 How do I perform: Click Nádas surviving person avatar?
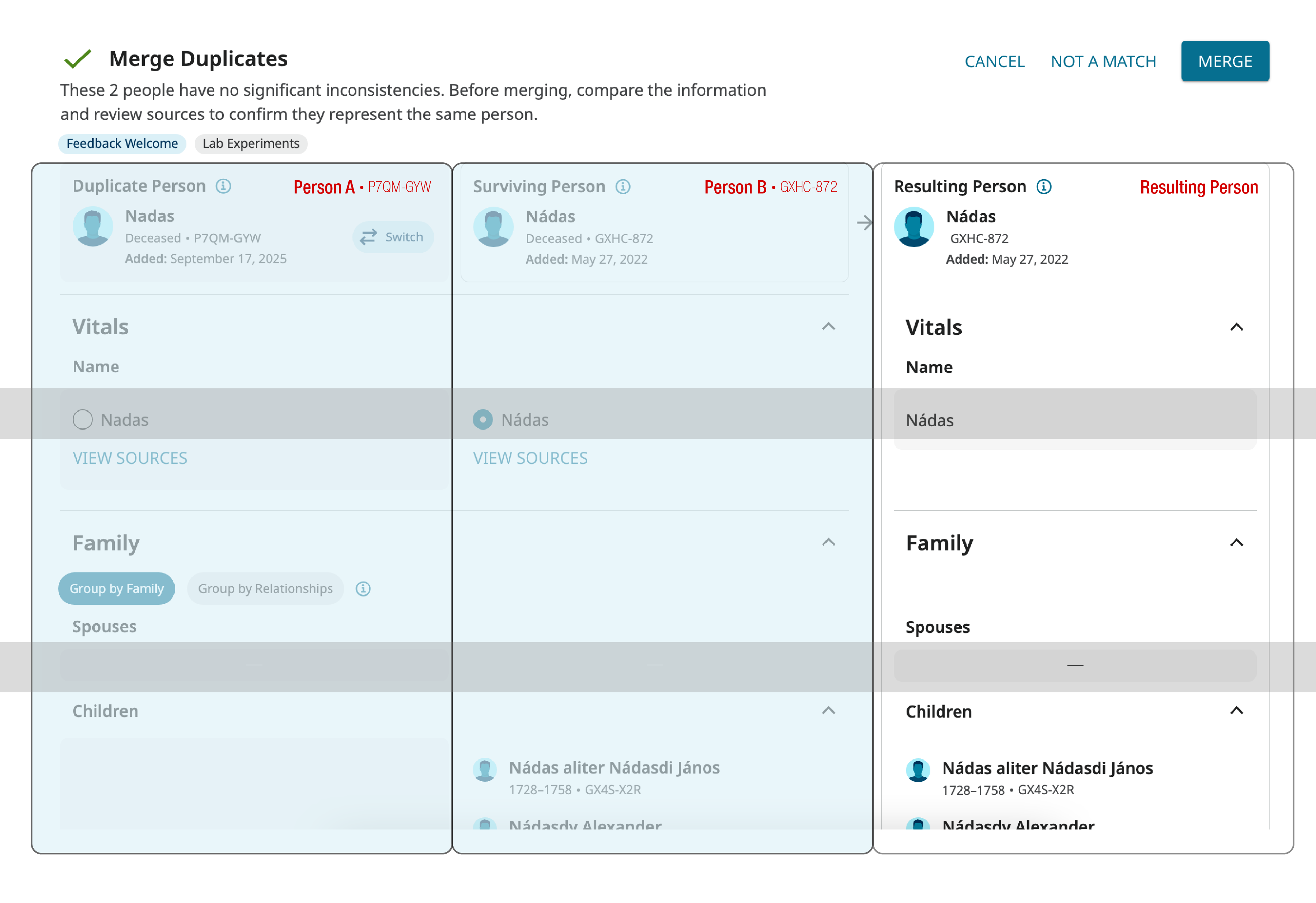coord(493,227)
